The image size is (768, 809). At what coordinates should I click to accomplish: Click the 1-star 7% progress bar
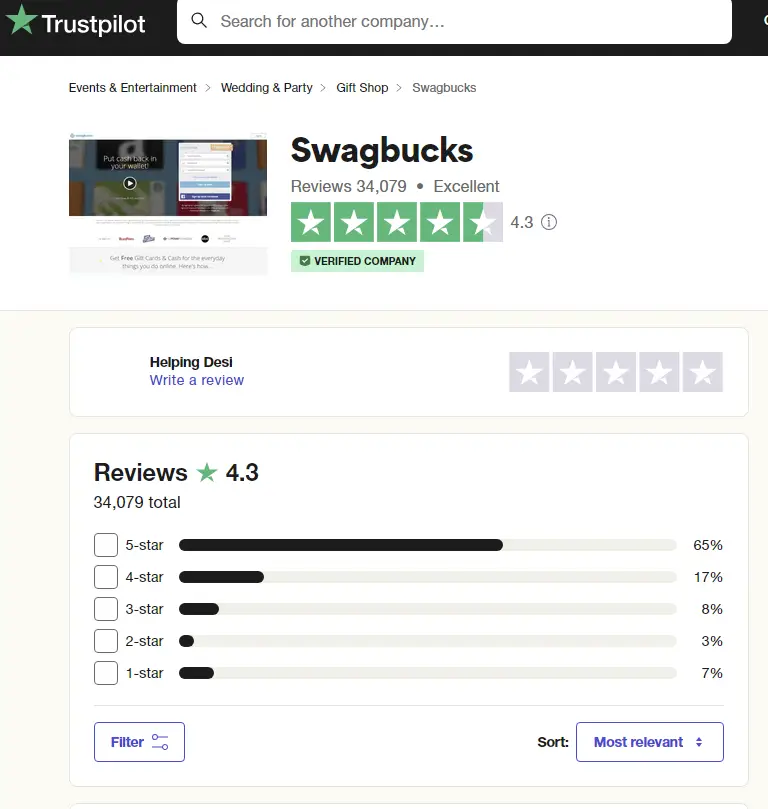click(x=428, y=673)
